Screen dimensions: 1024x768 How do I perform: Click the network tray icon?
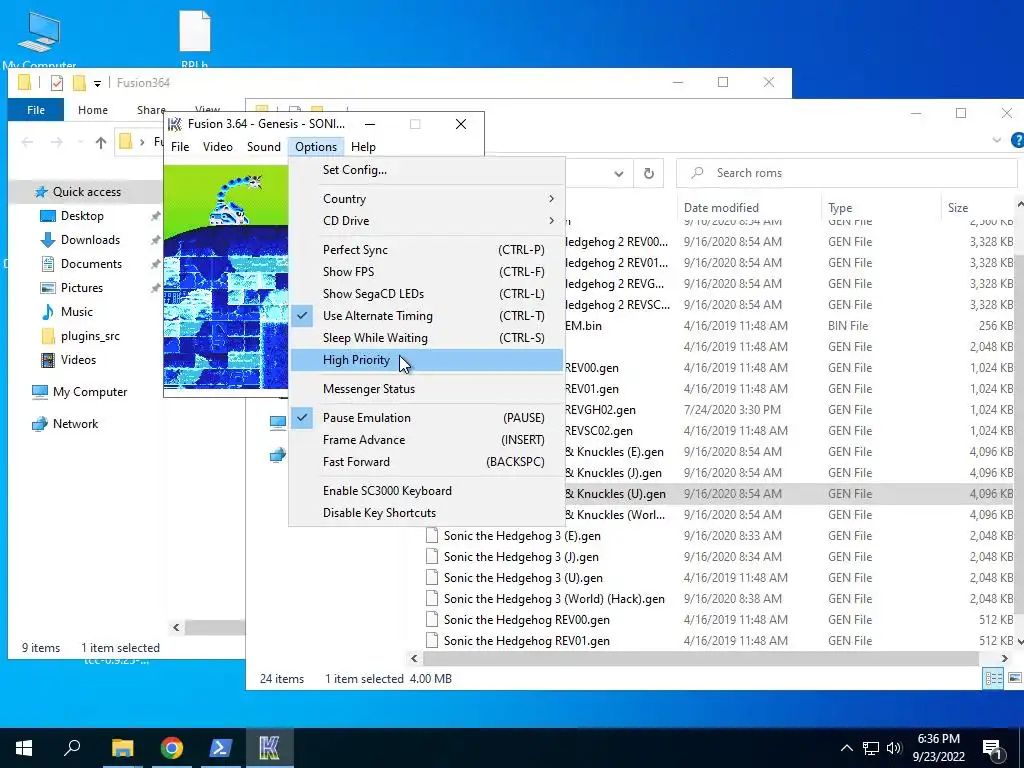pos(871,748)
